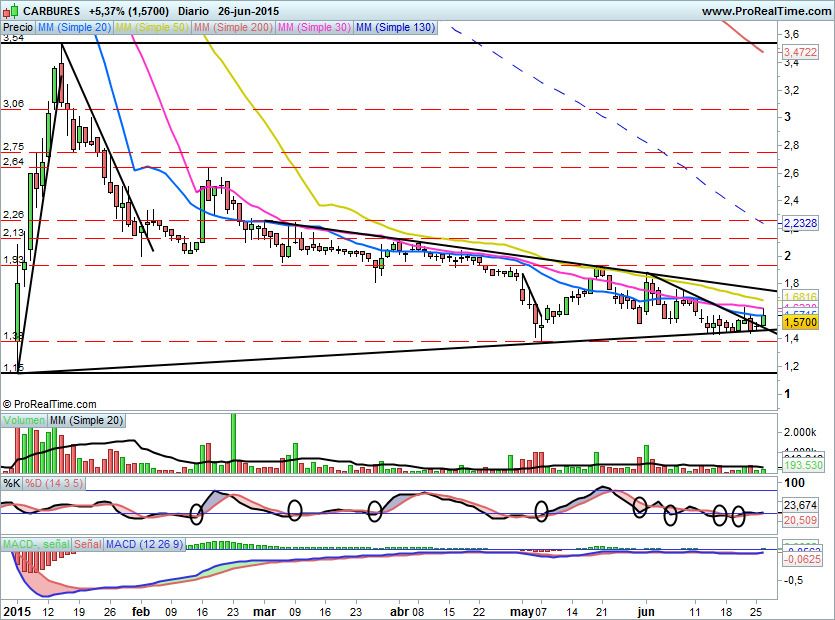Click the 2,75 level label
835x620 pixels.
point(13,146)
